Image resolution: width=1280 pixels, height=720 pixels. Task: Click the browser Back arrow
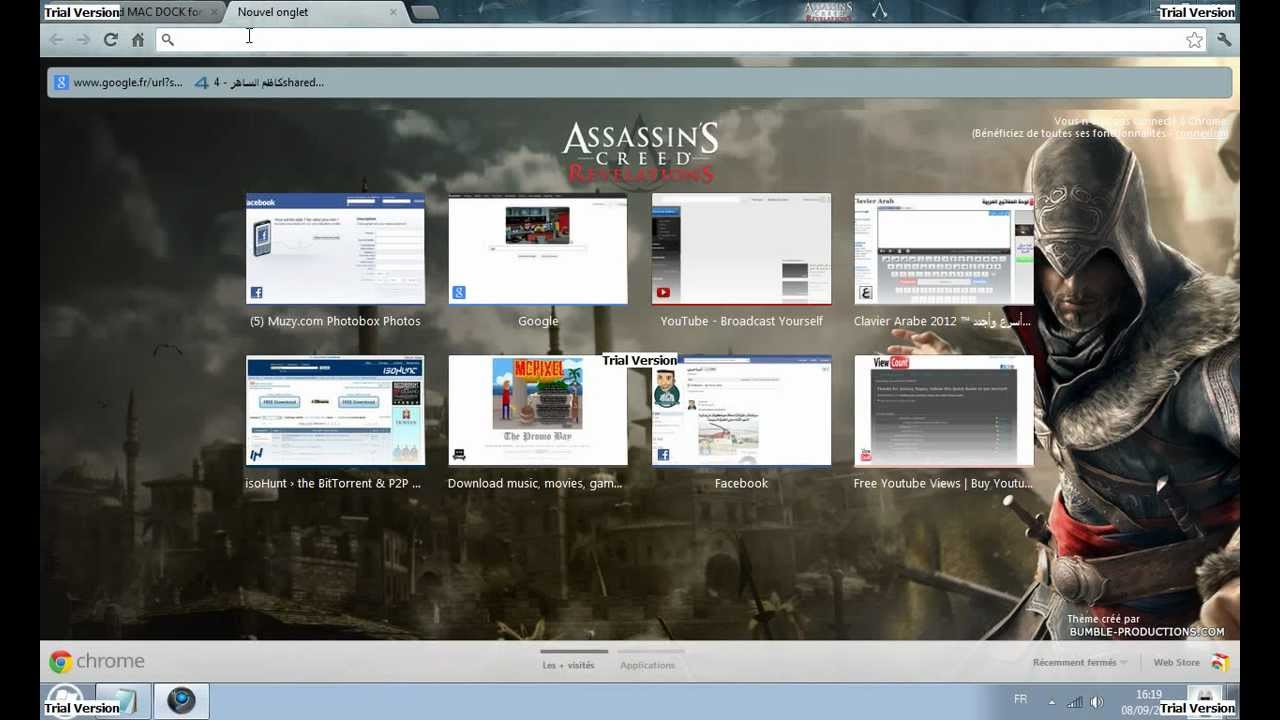pos(56,40)
